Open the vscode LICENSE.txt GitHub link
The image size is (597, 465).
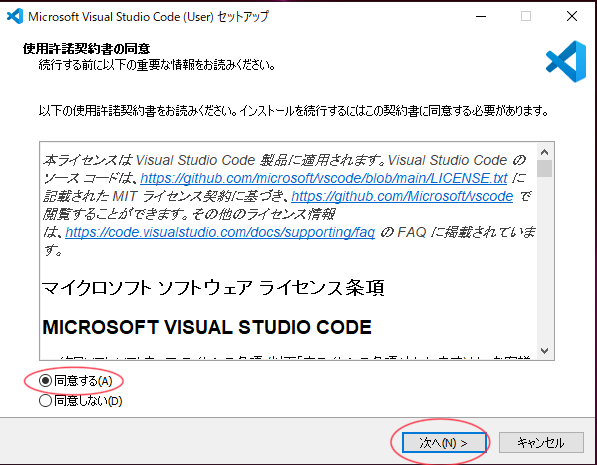click(x=324, y=178)
